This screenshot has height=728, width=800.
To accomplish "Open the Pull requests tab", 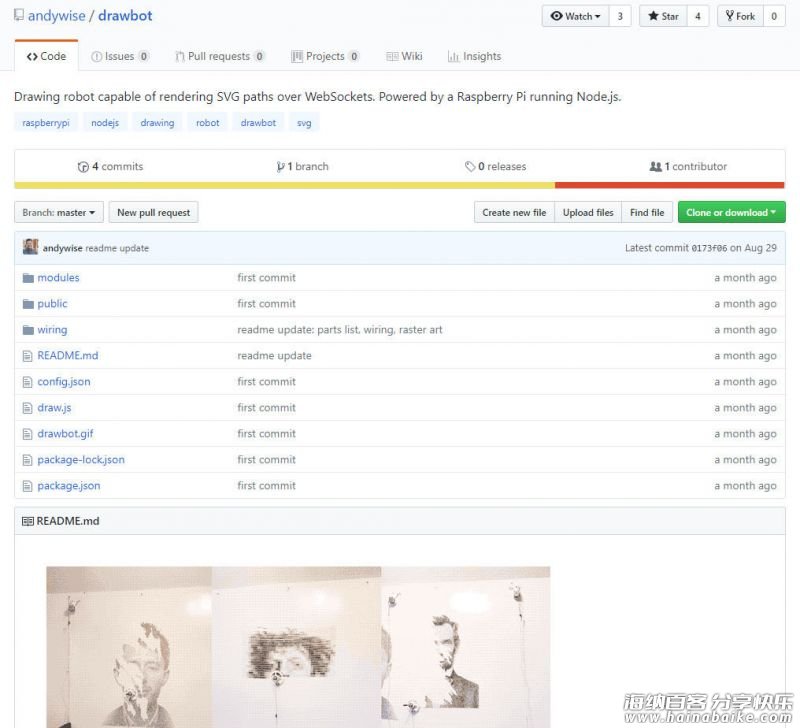I will pos(220,56).
